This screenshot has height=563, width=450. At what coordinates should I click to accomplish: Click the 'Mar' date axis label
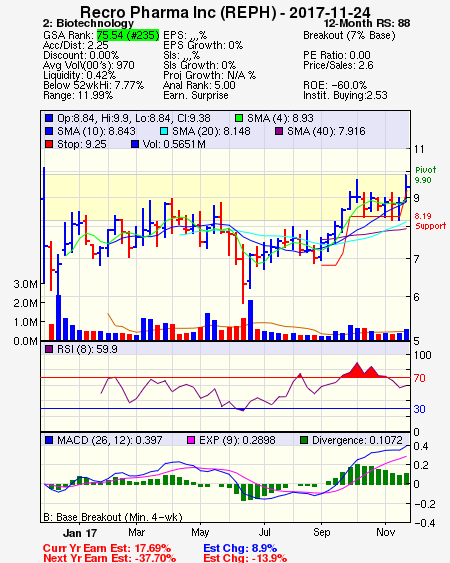tap(136, 532)
